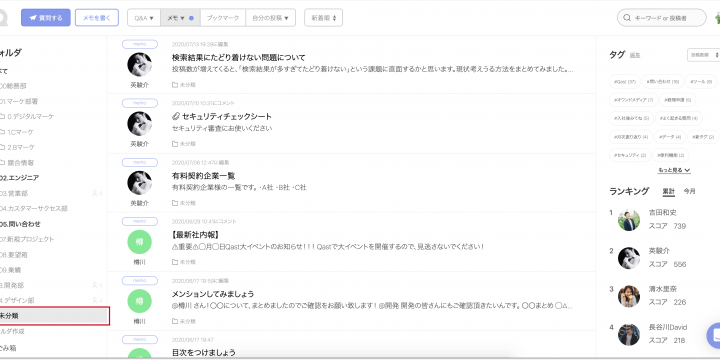Open 英駿介's avatar in the ranking list
This screenshot has height=360, width=720.
629,258
